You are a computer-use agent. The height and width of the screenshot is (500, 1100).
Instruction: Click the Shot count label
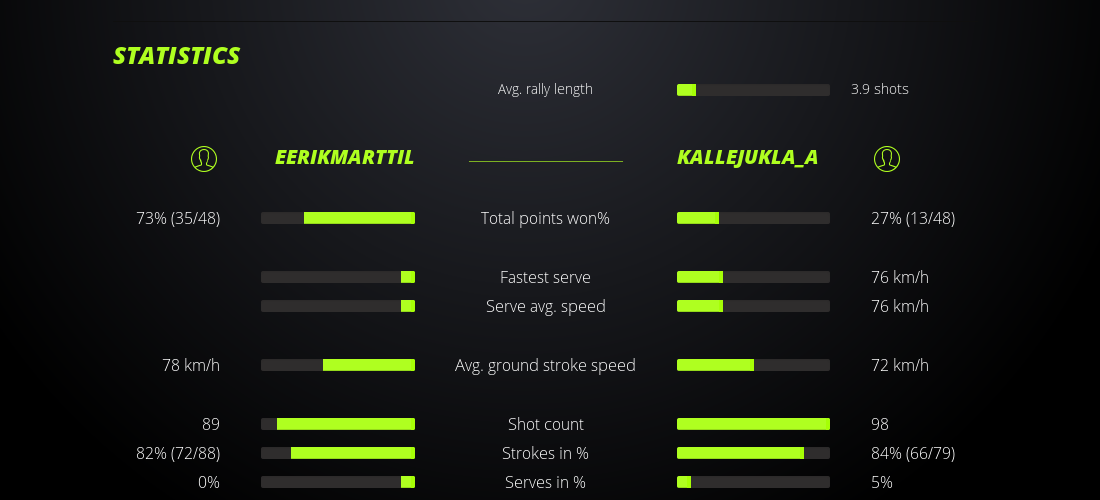coord(545,424)
